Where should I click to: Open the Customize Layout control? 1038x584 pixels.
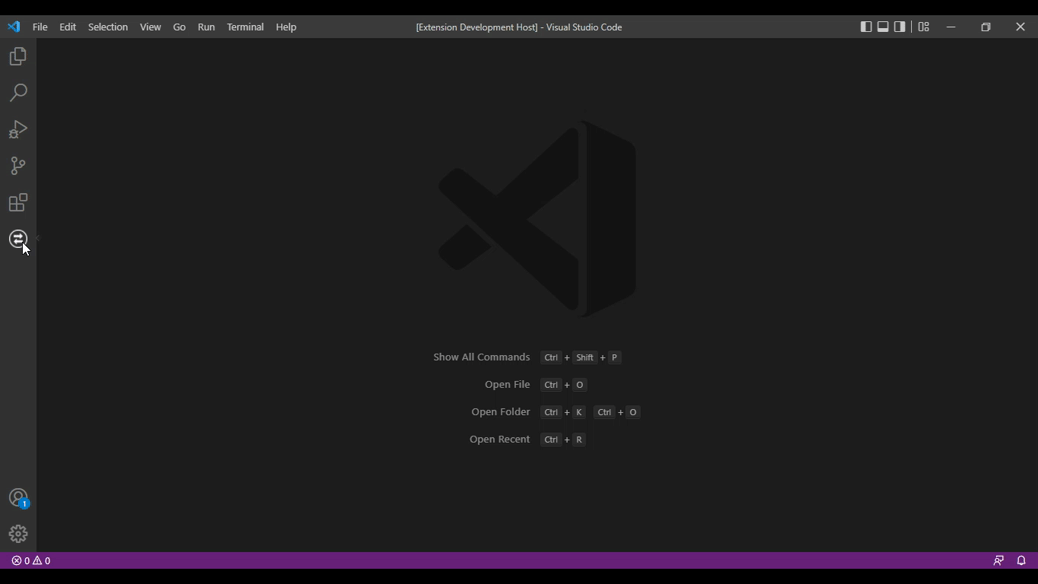coord(923,26)
